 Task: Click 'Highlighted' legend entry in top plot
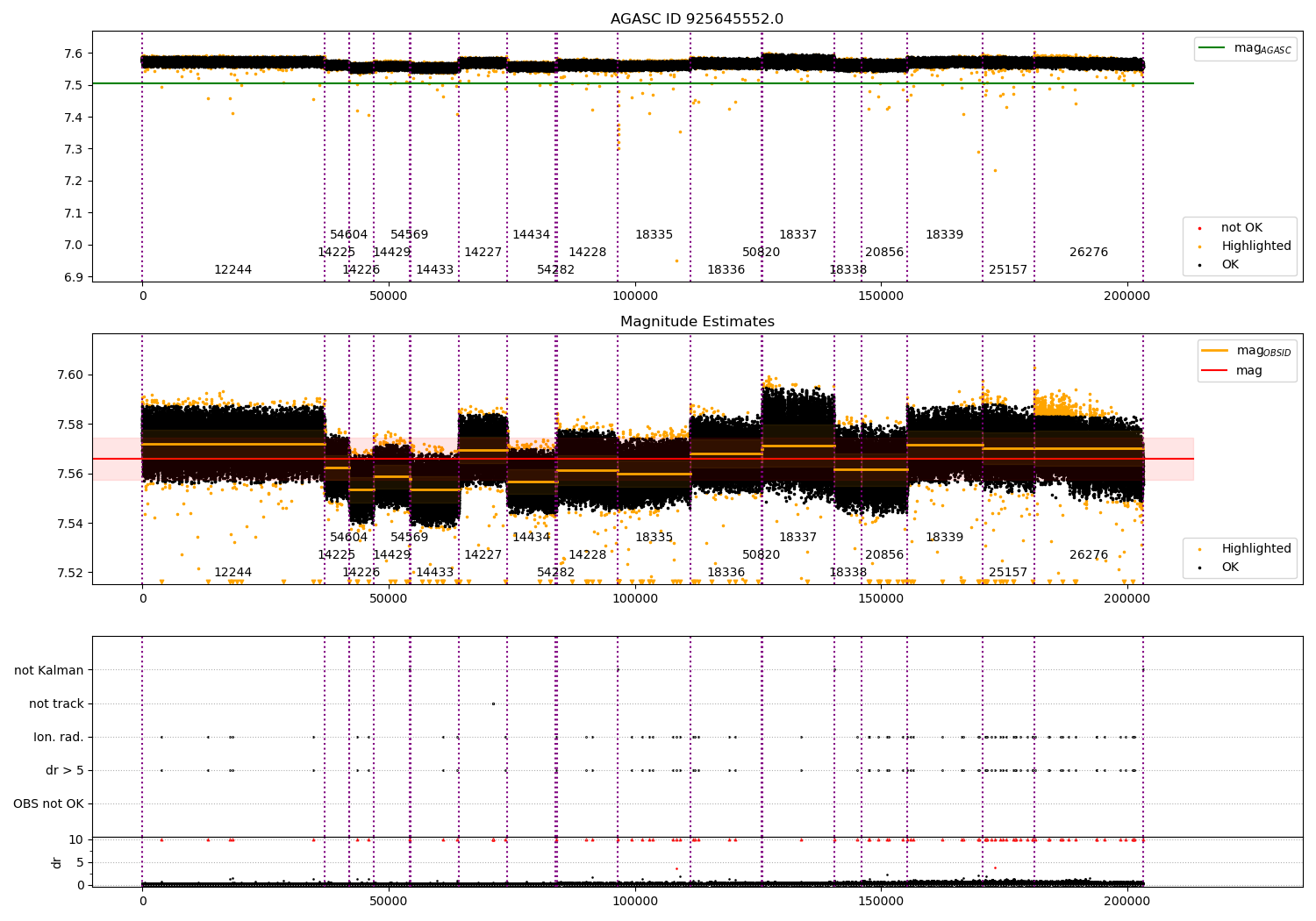1244,246
